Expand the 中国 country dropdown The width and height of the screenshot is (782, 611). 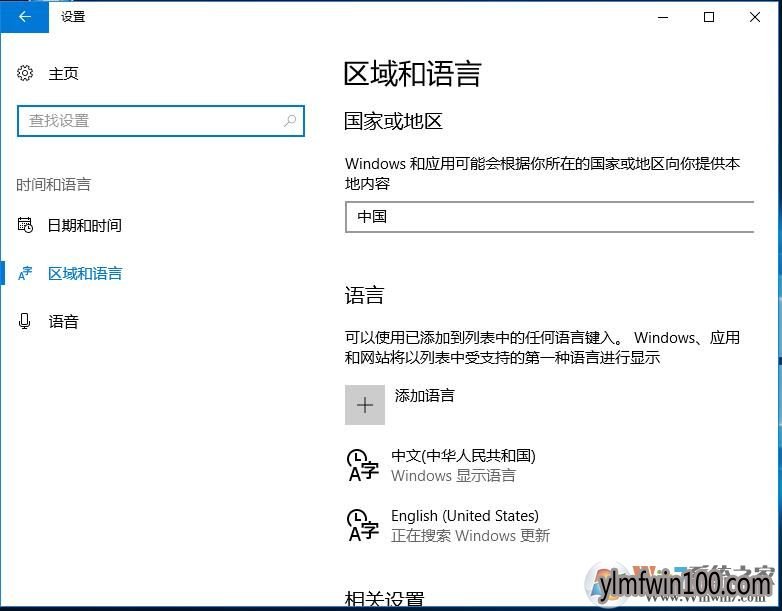tap(549, 217)
